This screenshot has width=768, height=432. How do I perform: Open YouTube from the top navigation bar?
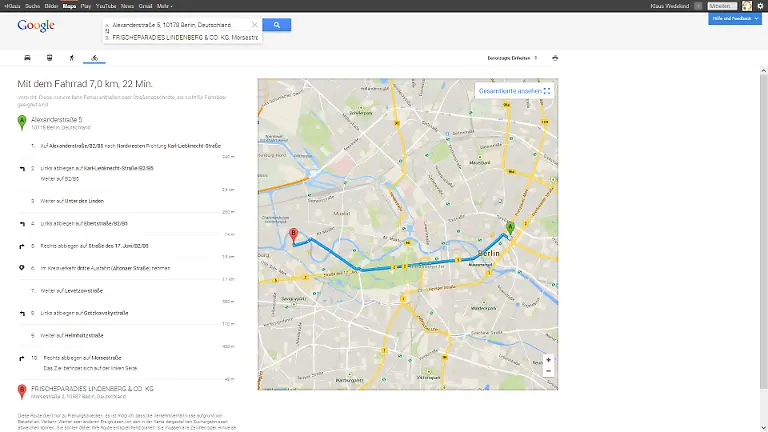102,5
